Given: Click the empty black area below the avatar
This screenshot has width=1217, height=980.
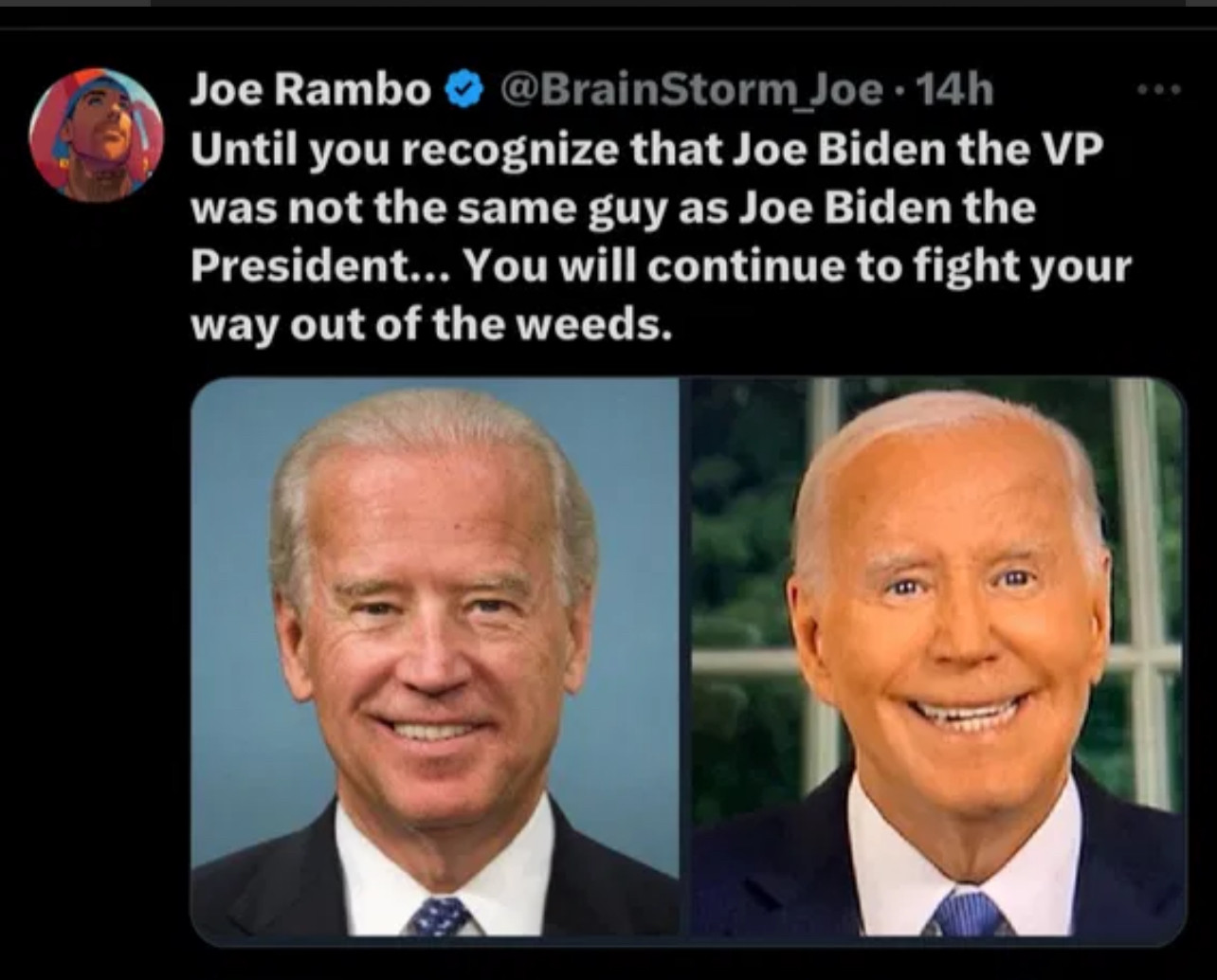Looking at the screenshot, I should pos(95,569).
